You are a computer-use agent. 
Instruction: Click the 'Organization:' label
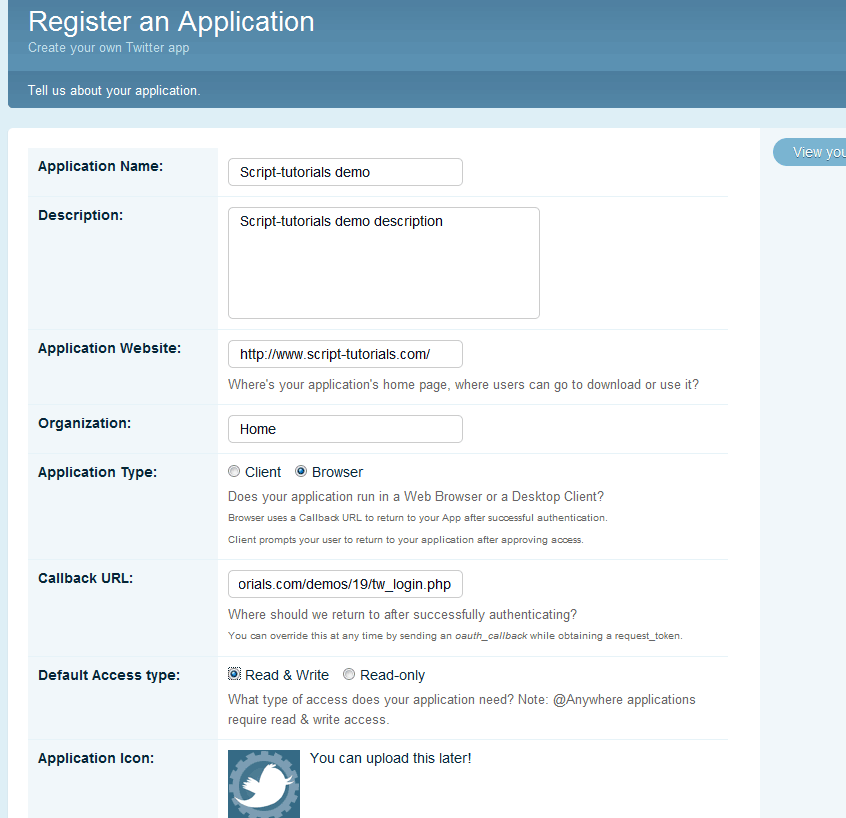tap(85, 424)
